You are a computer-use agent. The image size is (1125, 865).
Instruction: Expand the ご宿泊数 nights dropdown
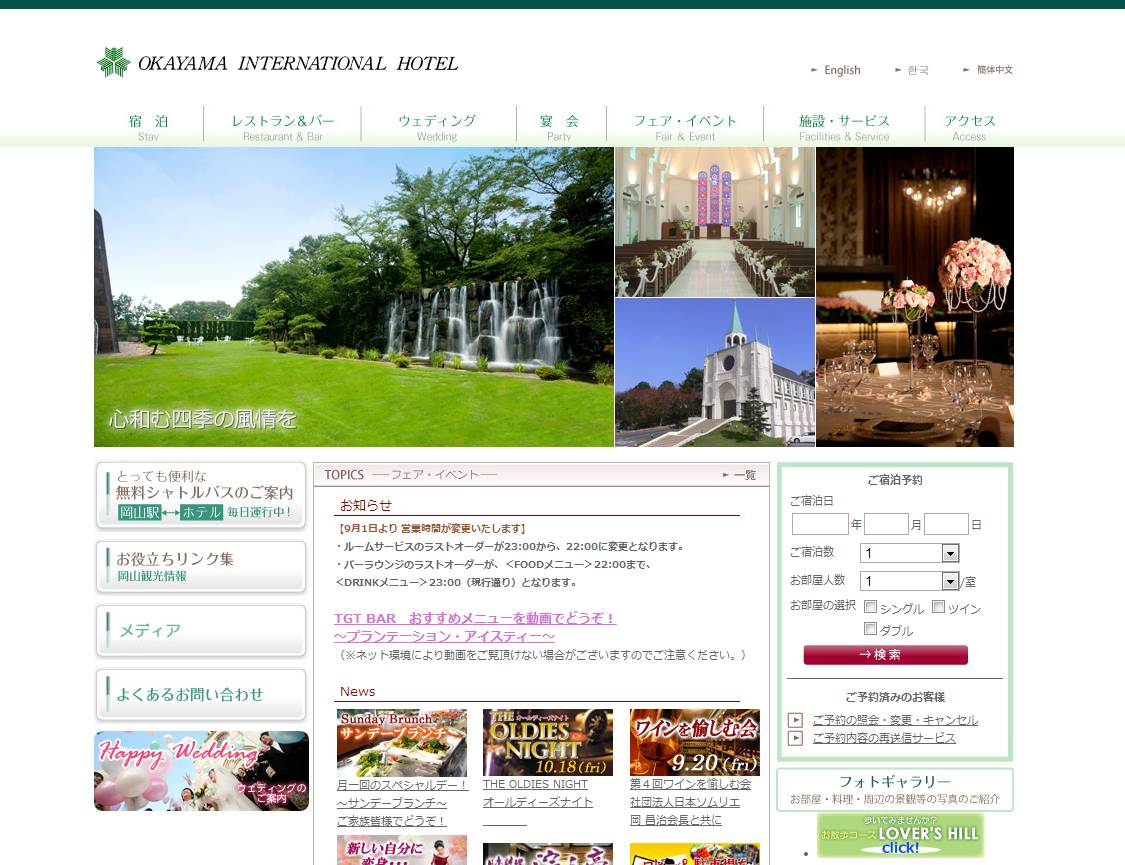[950, 553]
